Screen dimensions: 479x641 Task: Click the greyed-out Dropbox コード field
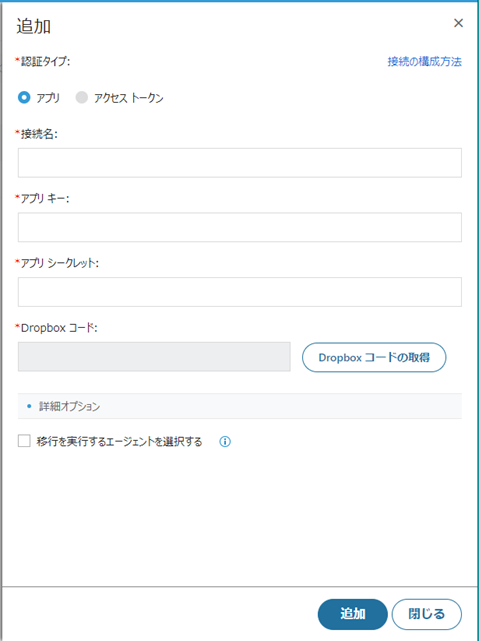point(154,357)
